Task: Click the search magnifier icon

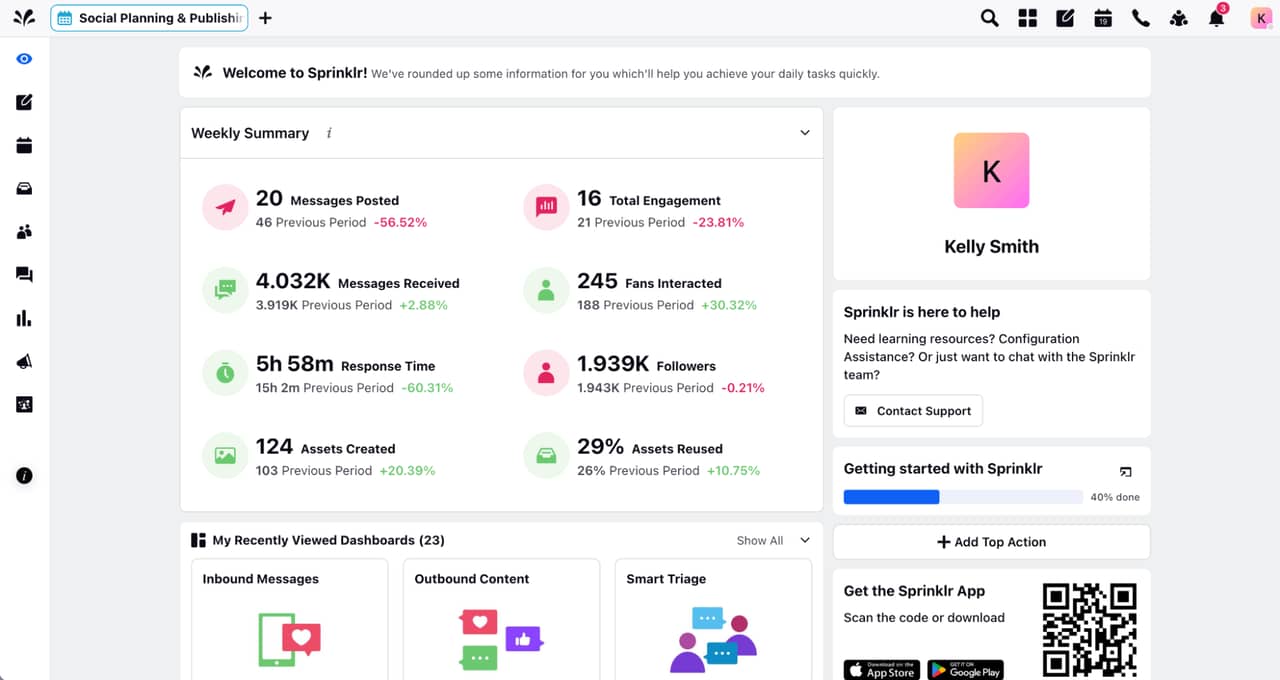Action: tap(989, 18)
